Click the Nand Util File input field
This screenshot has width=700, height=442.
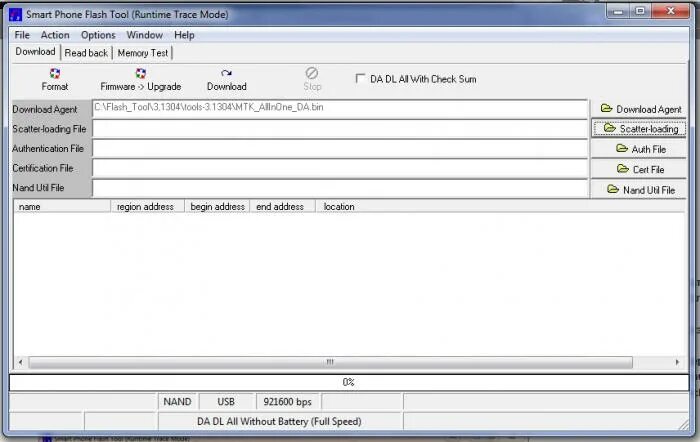[340, 188]
